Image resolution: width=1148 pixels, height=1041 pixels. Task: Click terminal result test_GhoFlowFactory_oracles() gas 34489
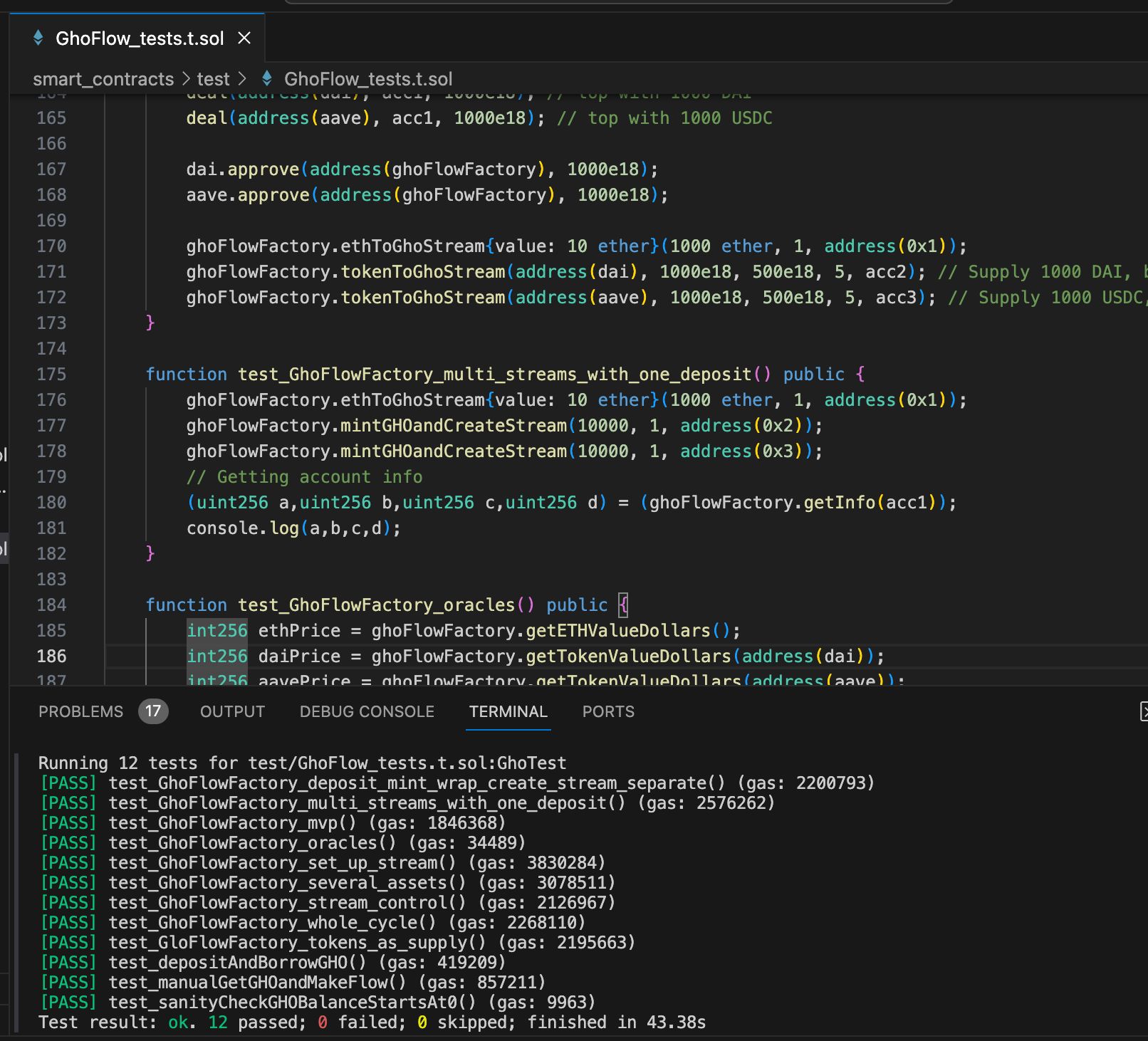coord(282,843)
